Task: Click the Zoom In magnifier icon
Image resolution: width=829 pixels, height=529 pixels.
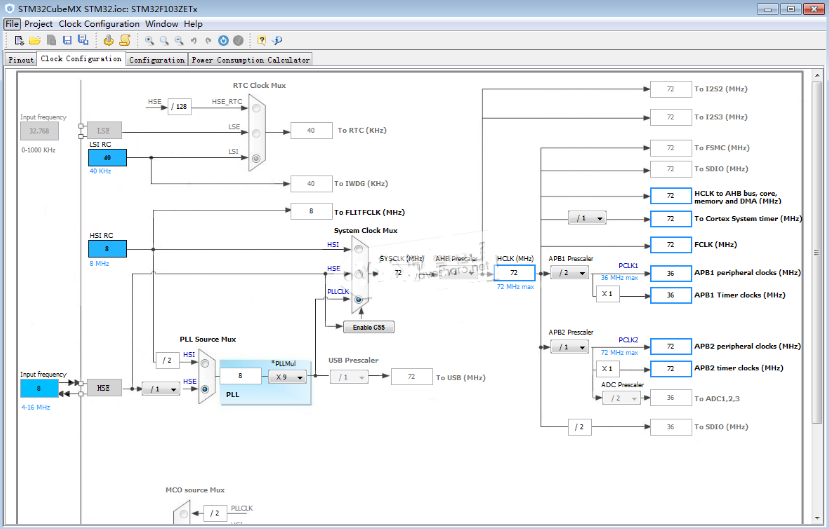Action: (x=149, y=41)
